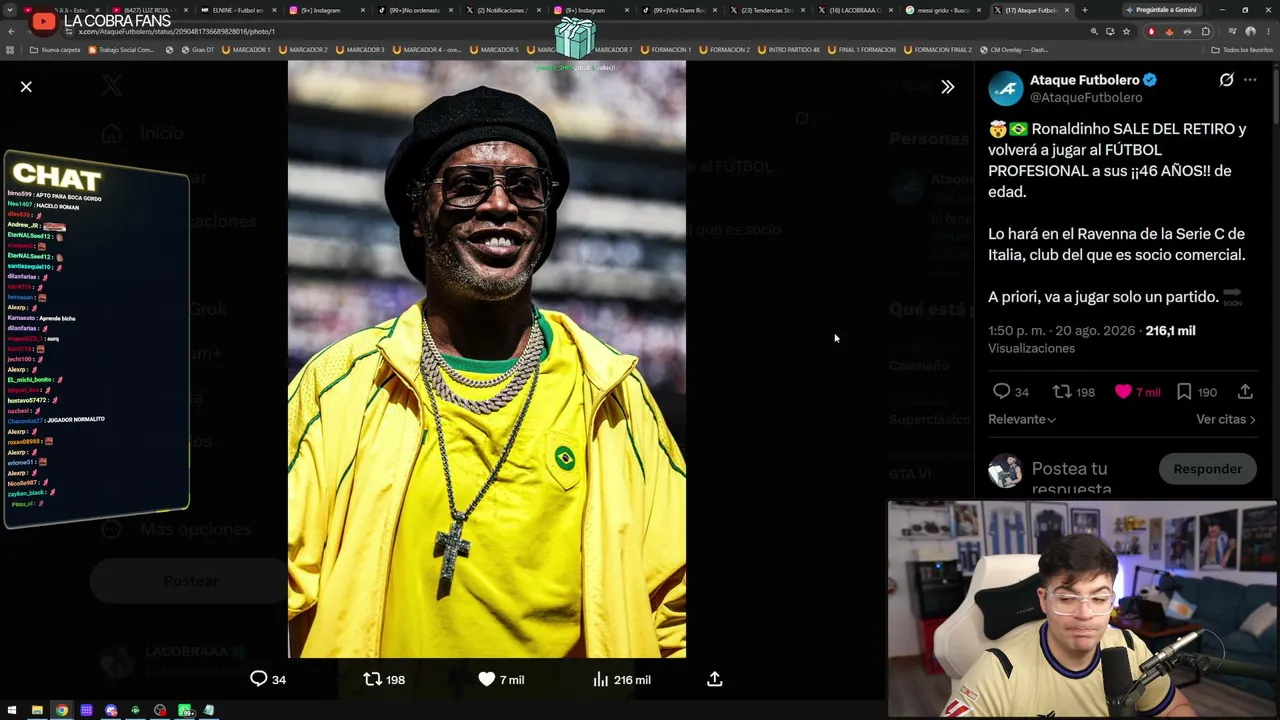Open the CM Overlay — Dash bookmark
1280x720 pixels.
point(1013,50)
